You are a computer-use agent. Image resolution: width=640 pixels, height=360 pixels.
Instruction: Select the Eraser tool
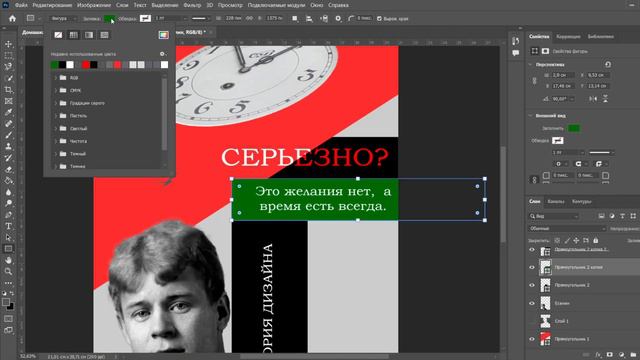[x=8, y=169]
